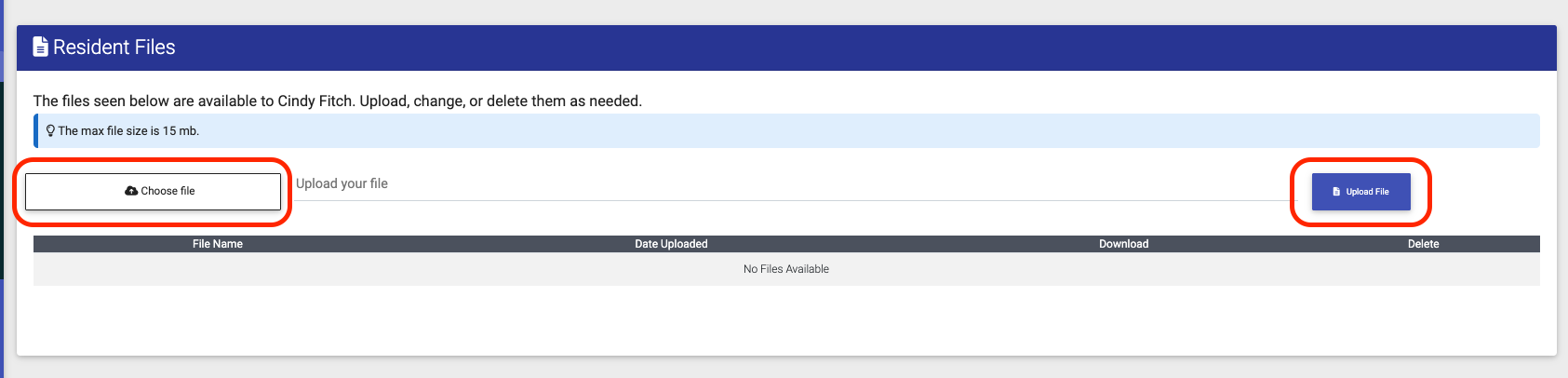
Task: Click the empty white area below the files table
Action: [786, 319]
